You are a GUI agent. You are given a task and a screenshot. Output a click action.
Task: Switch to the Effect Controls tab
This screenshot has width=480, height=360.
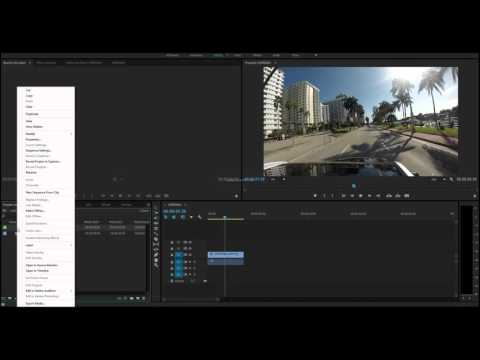coord(46,62)
